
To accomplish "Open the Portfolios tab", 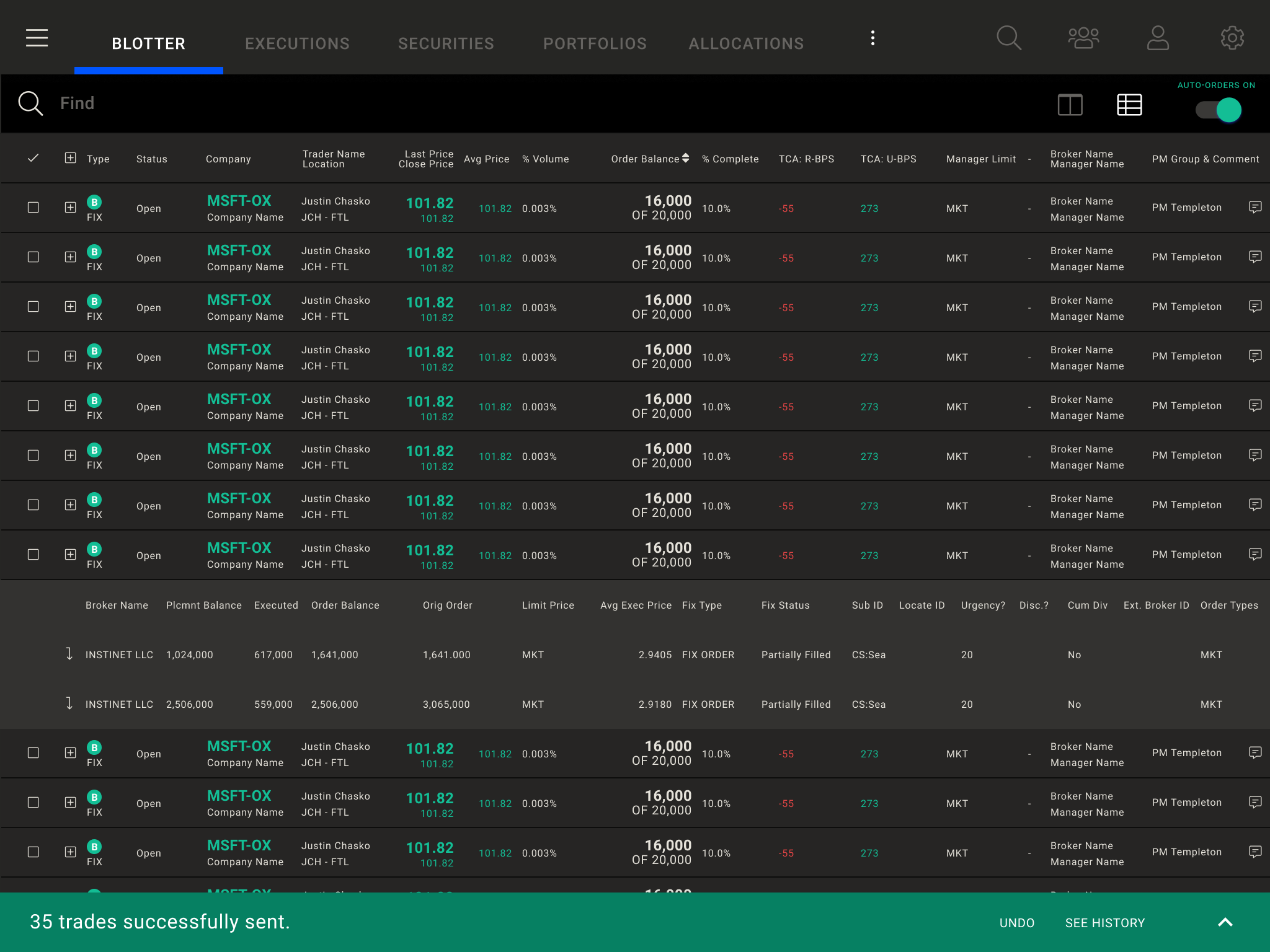I will pyautogui.click(x=595, y=43).
